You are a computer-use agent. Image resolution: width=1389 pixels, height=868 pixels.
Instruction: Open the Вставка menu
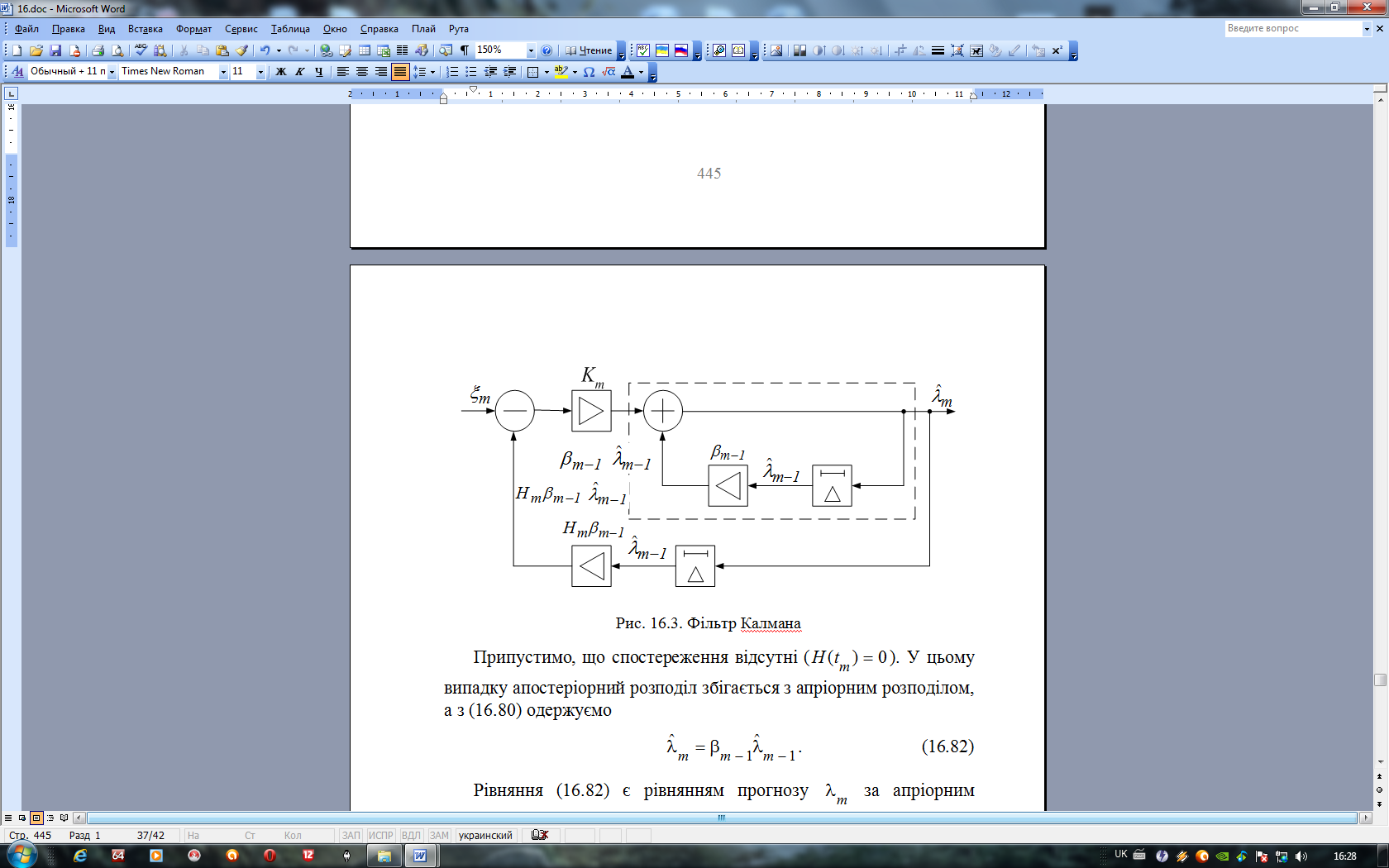(146, 29)
